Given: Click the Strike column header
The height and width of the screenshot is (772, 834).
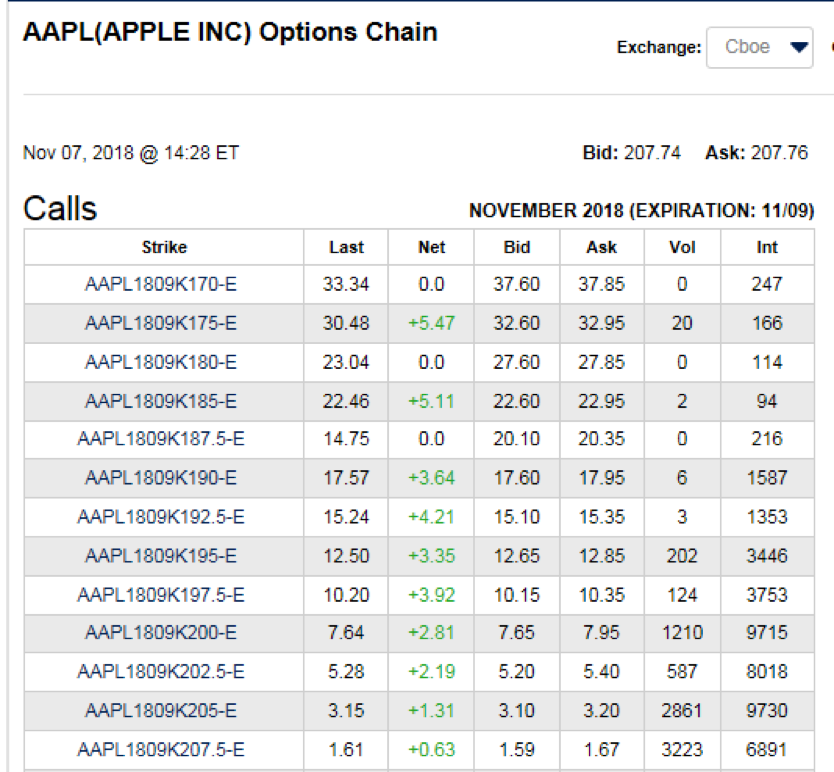Looking at the screenshot, I should pos(164,247).
